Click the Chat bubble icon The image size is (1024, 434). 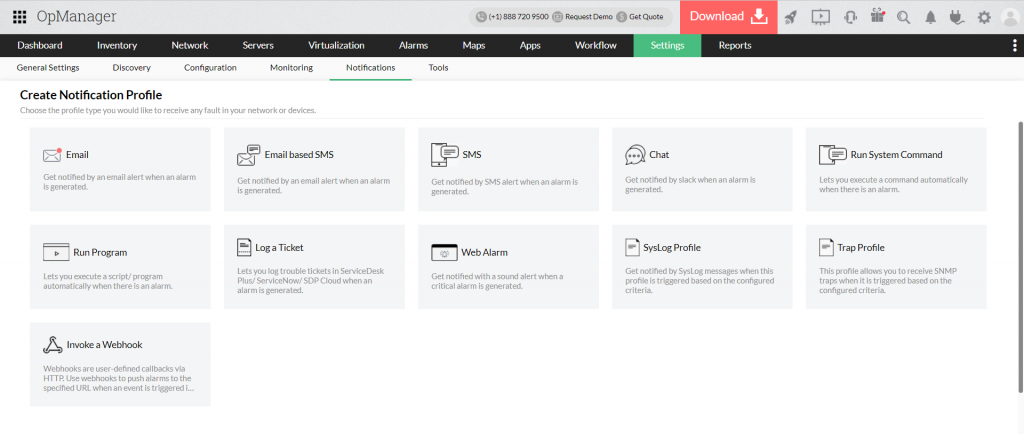click(635, 155)
